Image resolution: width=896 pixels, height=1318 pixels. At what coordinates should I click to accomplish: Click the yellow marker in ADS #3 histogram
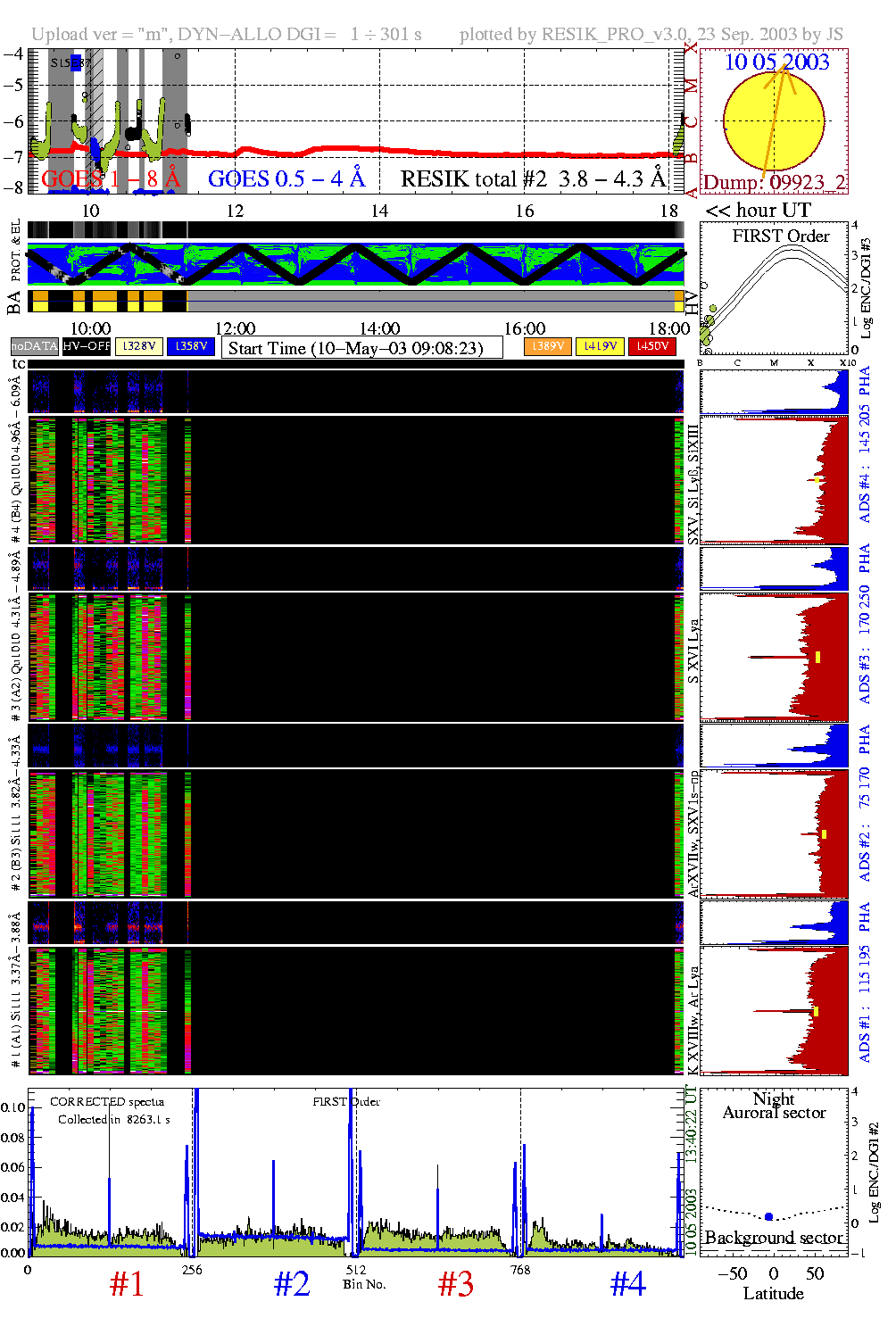pyautogui.click(x=817, y=657)
